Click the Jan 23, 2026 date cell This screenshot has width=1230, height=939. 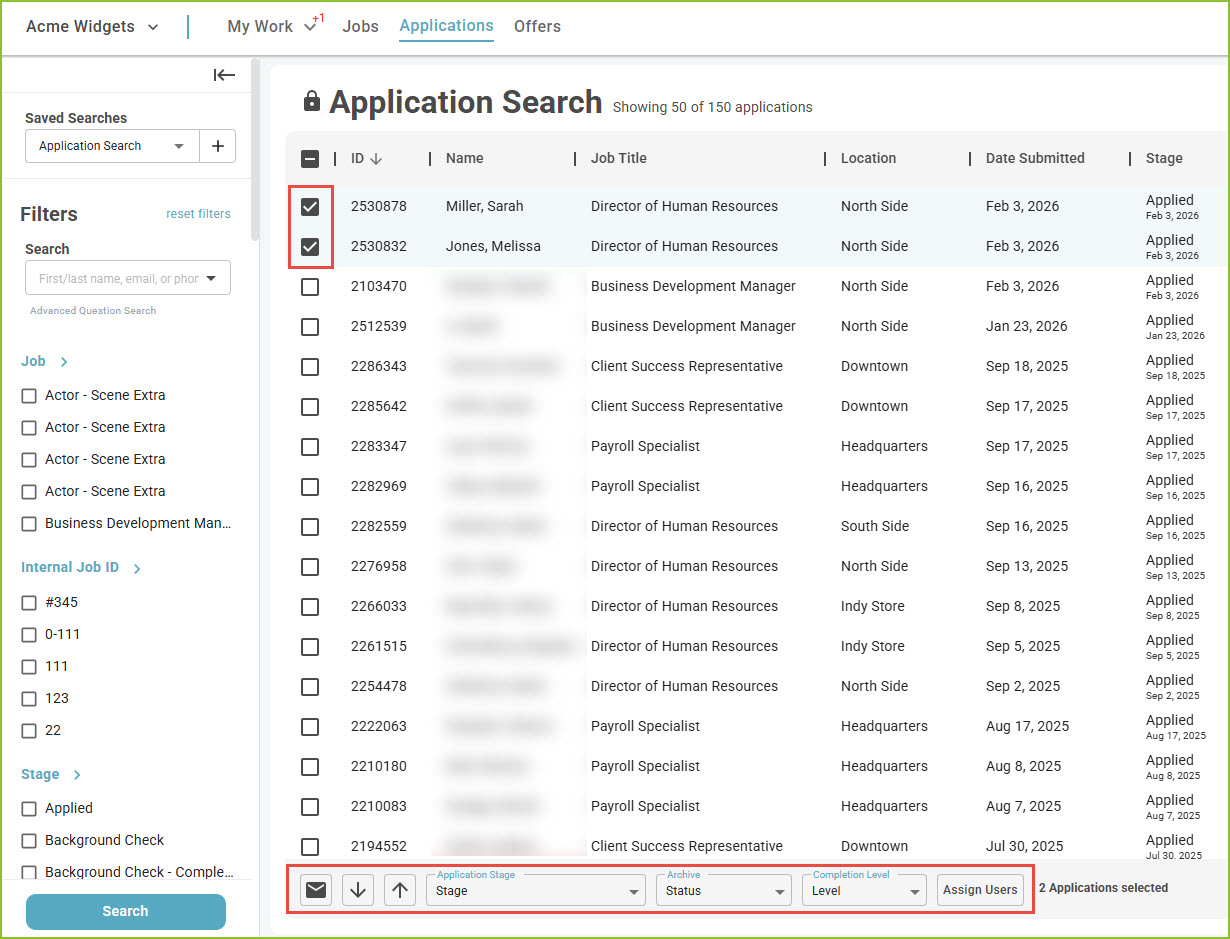1026,326
